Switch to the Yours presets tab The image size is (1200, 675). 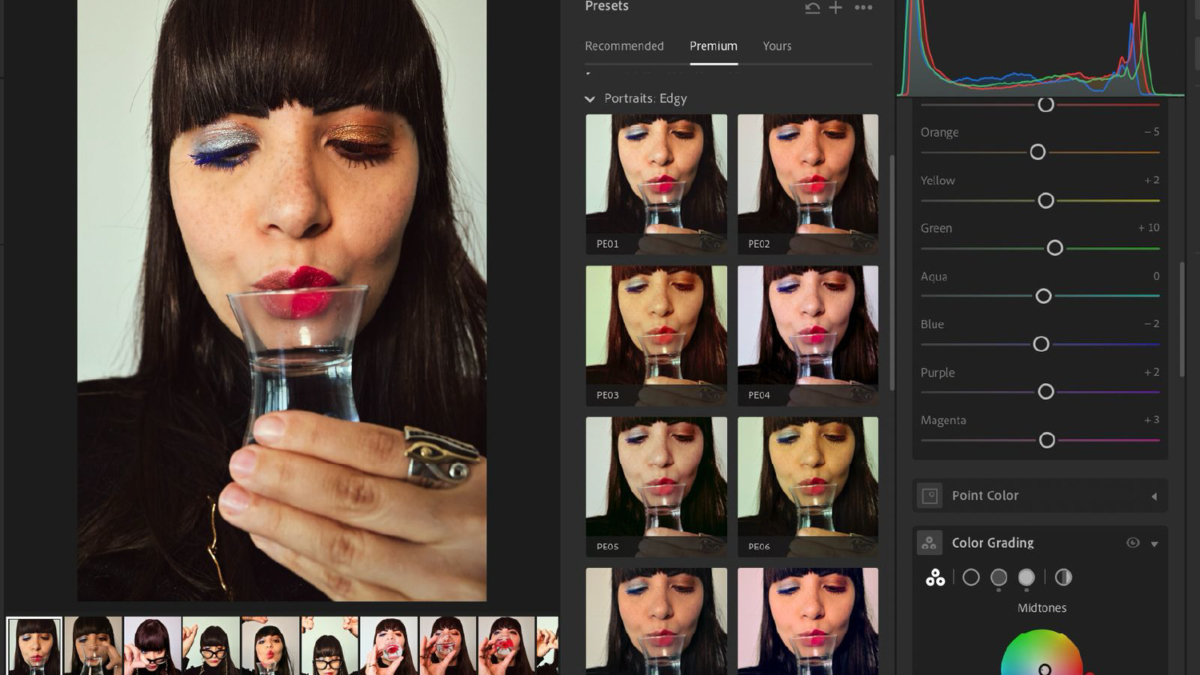pyautogui.click(x=777, y=46)
